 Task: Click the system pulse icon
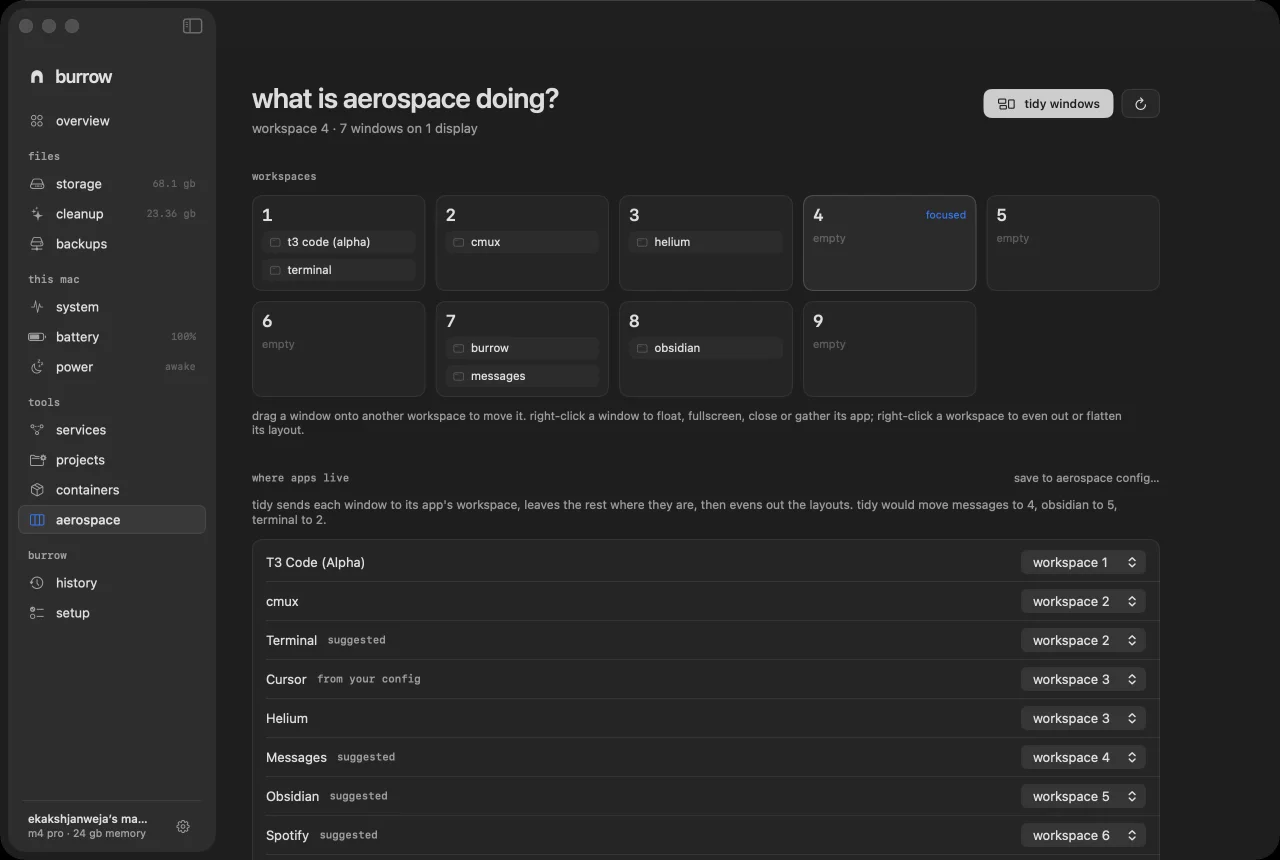(37, 307)
